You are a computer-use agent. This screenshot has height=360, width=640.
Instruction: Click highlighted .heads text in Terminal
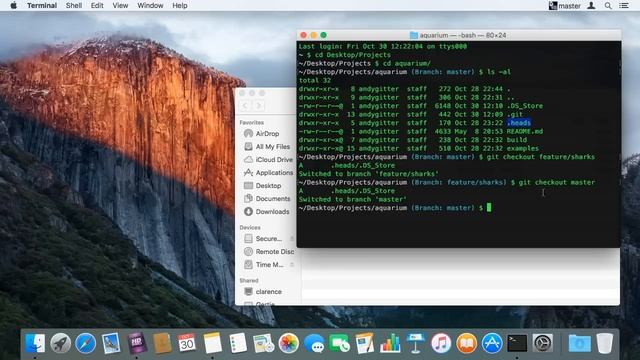click(x=519, y=123)
